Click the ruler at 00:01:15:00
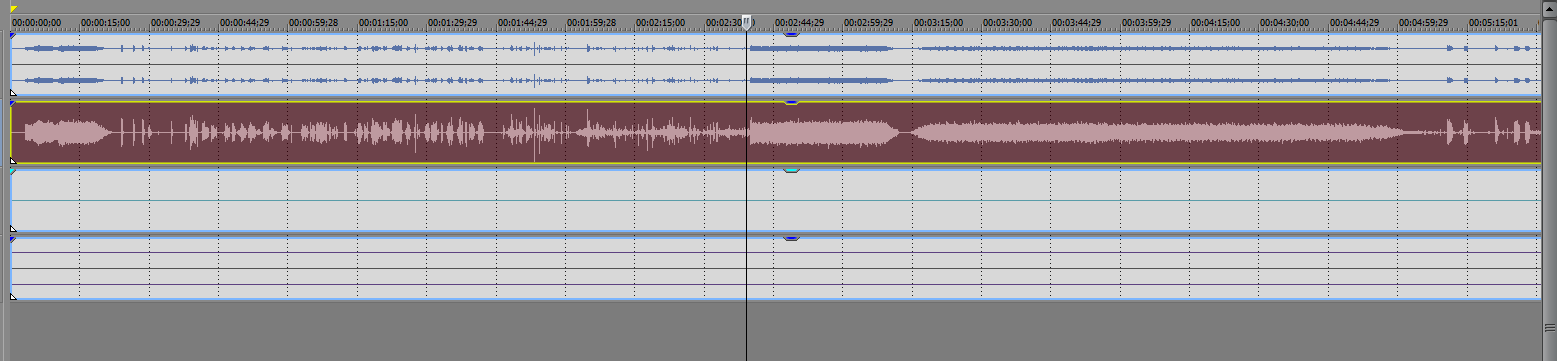This screenshot has width=1557, height=361. click(383, 22)
